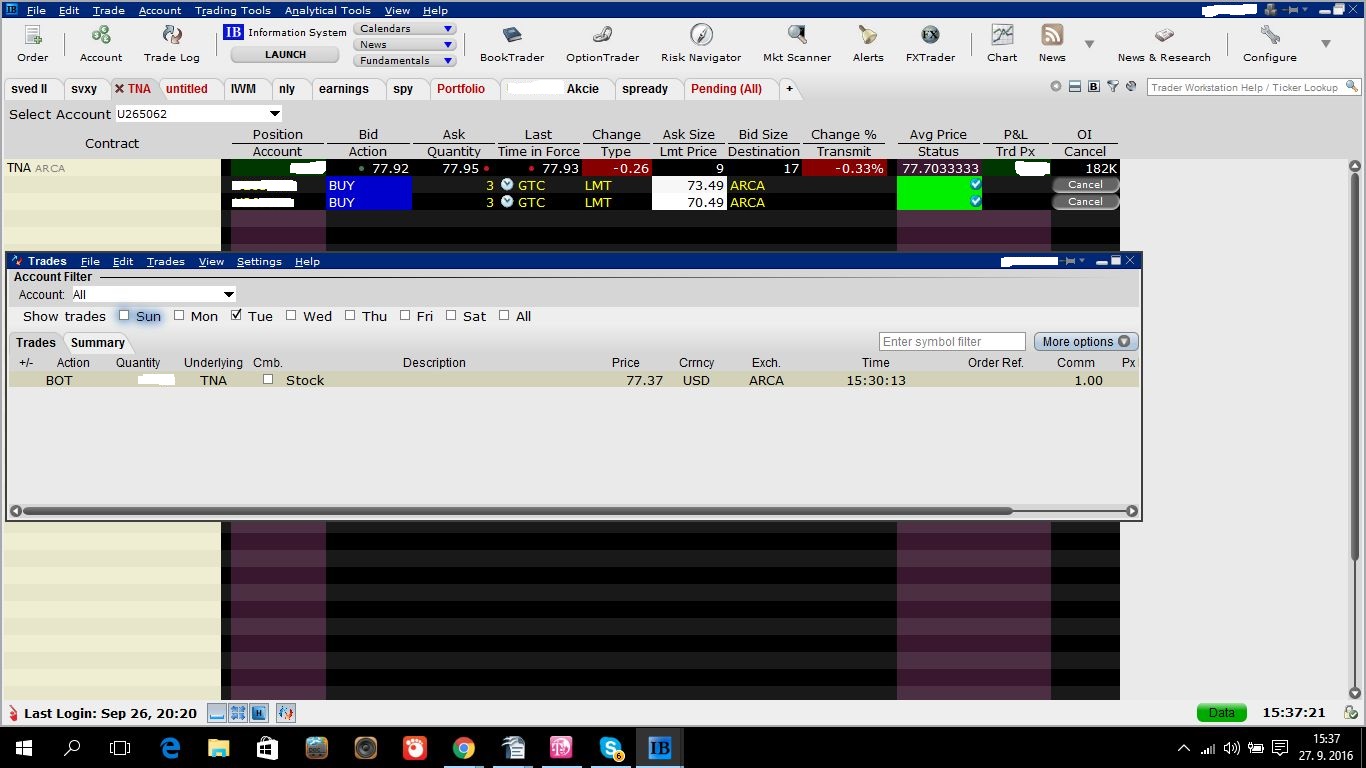Open the Select Account dropdown
This screenshot has width=1366, height=768.
[199, 114]
